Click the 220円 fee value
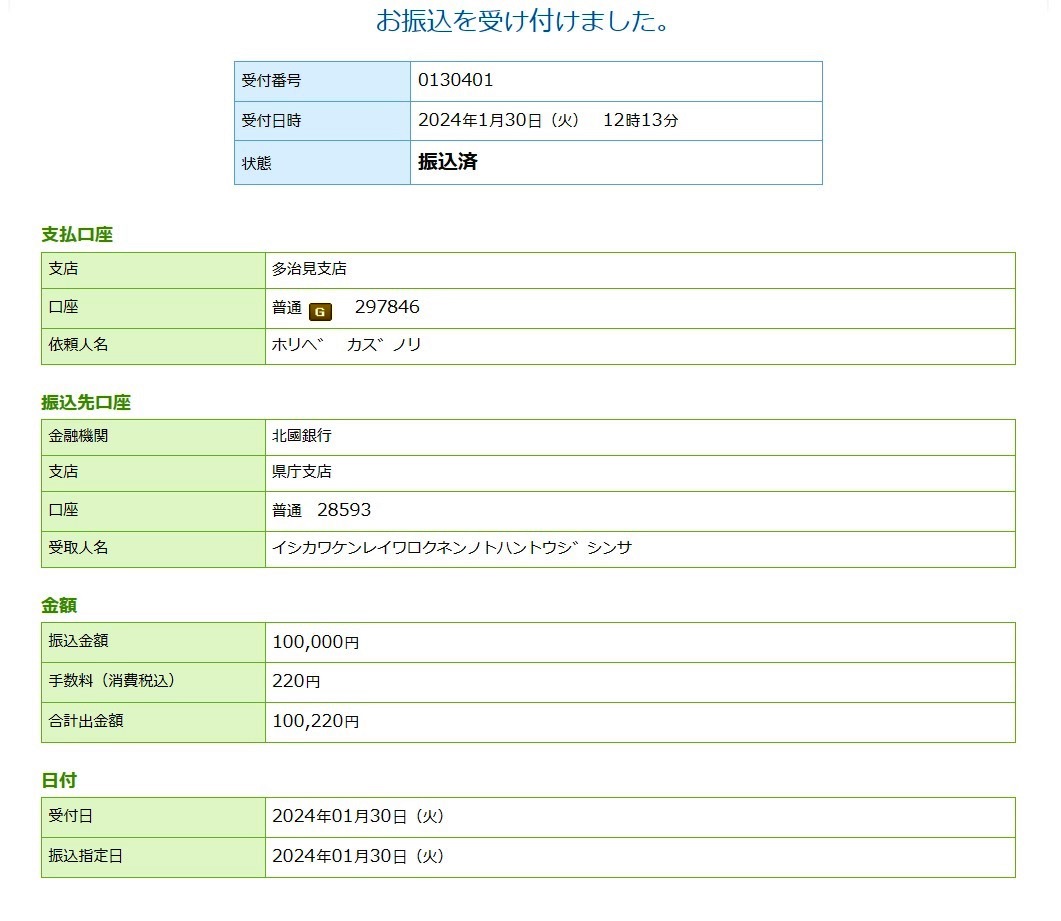The width and height of the screenshot is (1061, 921). click(296, 682)
